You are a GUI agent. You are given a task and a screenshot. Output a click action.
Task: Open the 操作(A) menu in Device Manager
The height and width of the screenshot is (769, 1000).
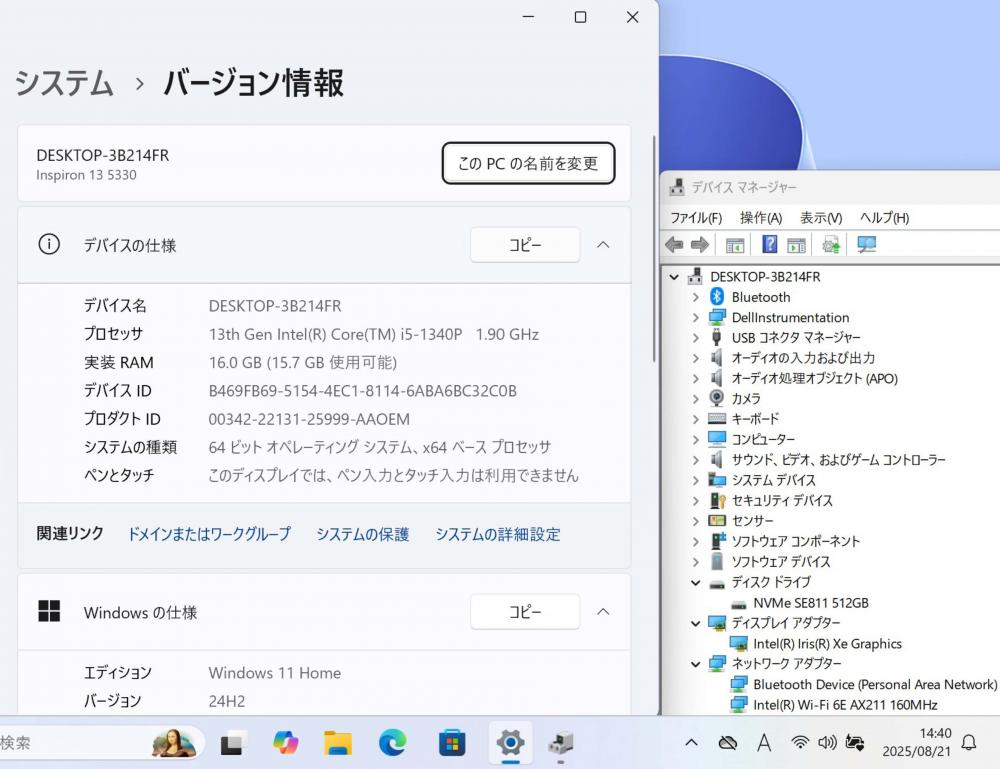[761, 218]
